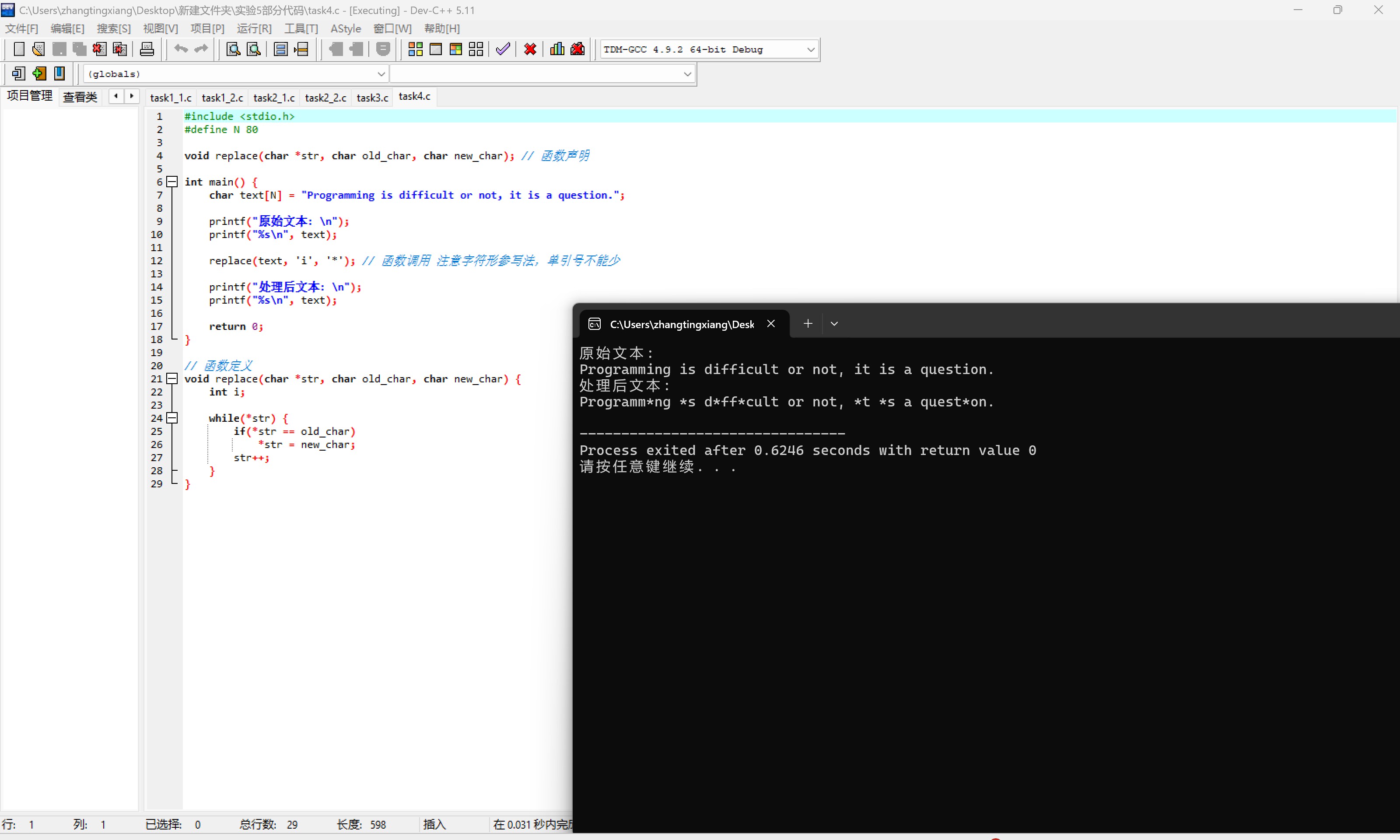Click the Print toolbar icon

pos(147,49)
